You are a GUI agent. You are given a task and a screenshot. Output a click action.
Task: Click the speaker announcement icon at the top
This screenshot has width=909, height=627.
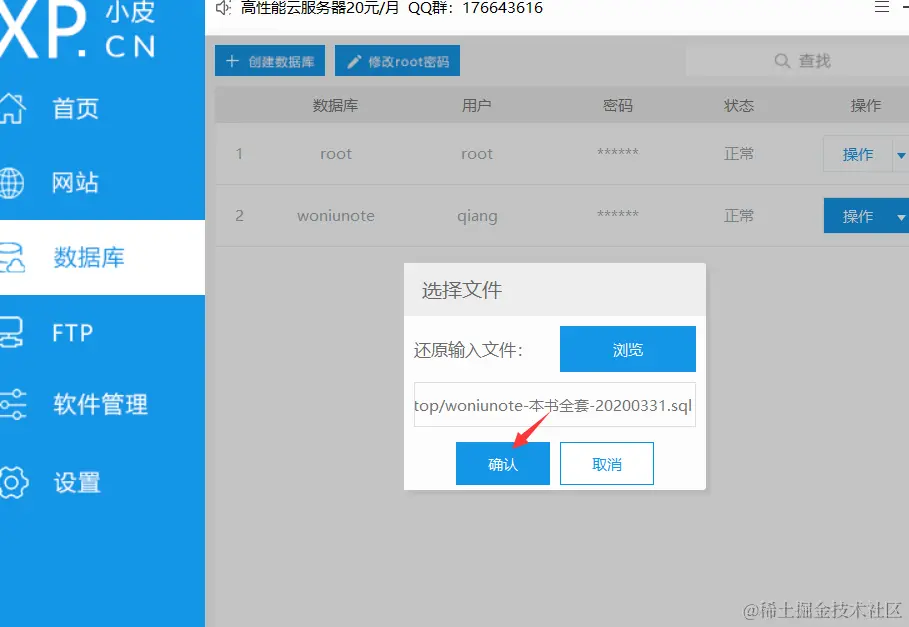click(x=223, y=8)
